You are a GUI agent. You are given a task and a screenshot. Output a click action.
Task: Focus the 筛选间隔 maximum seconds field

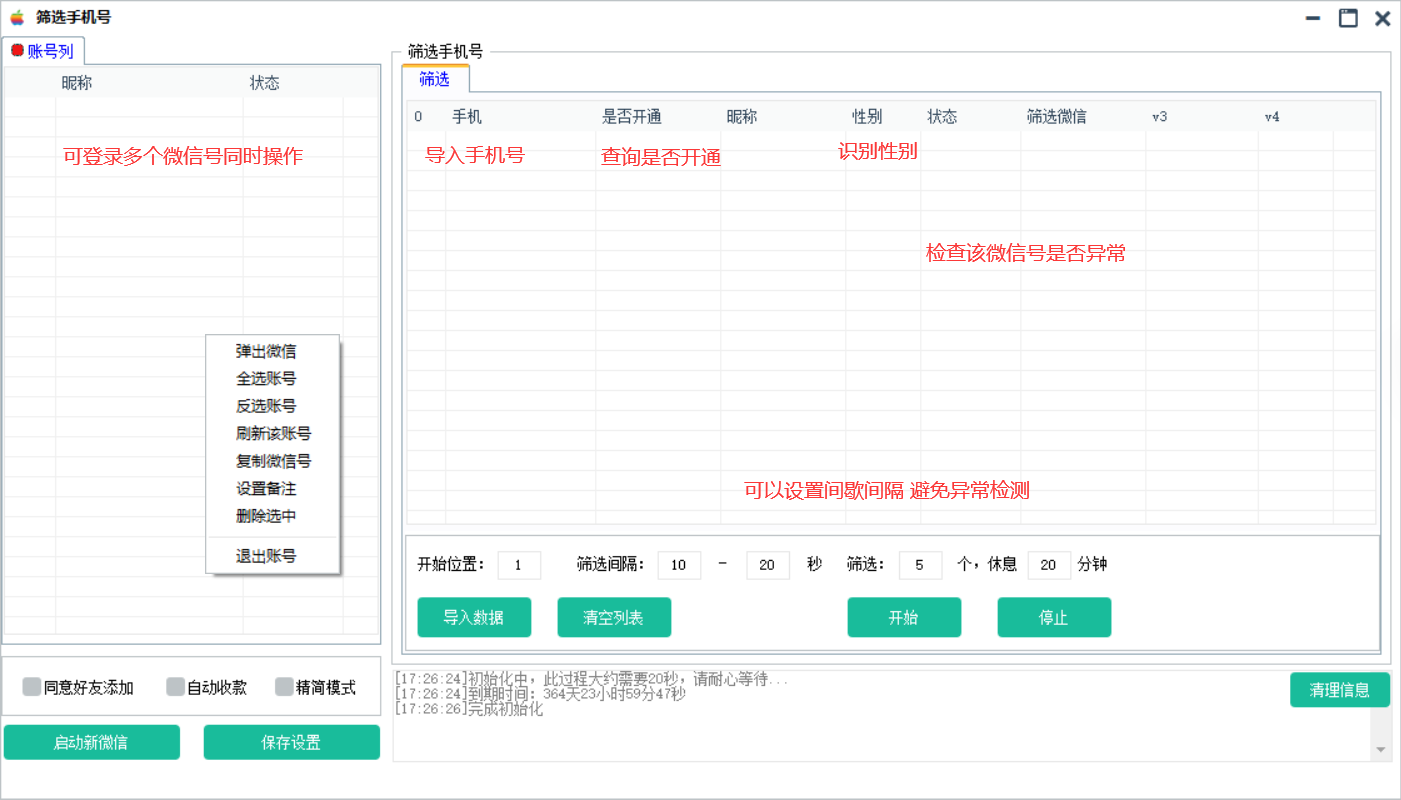coord(768,565)
